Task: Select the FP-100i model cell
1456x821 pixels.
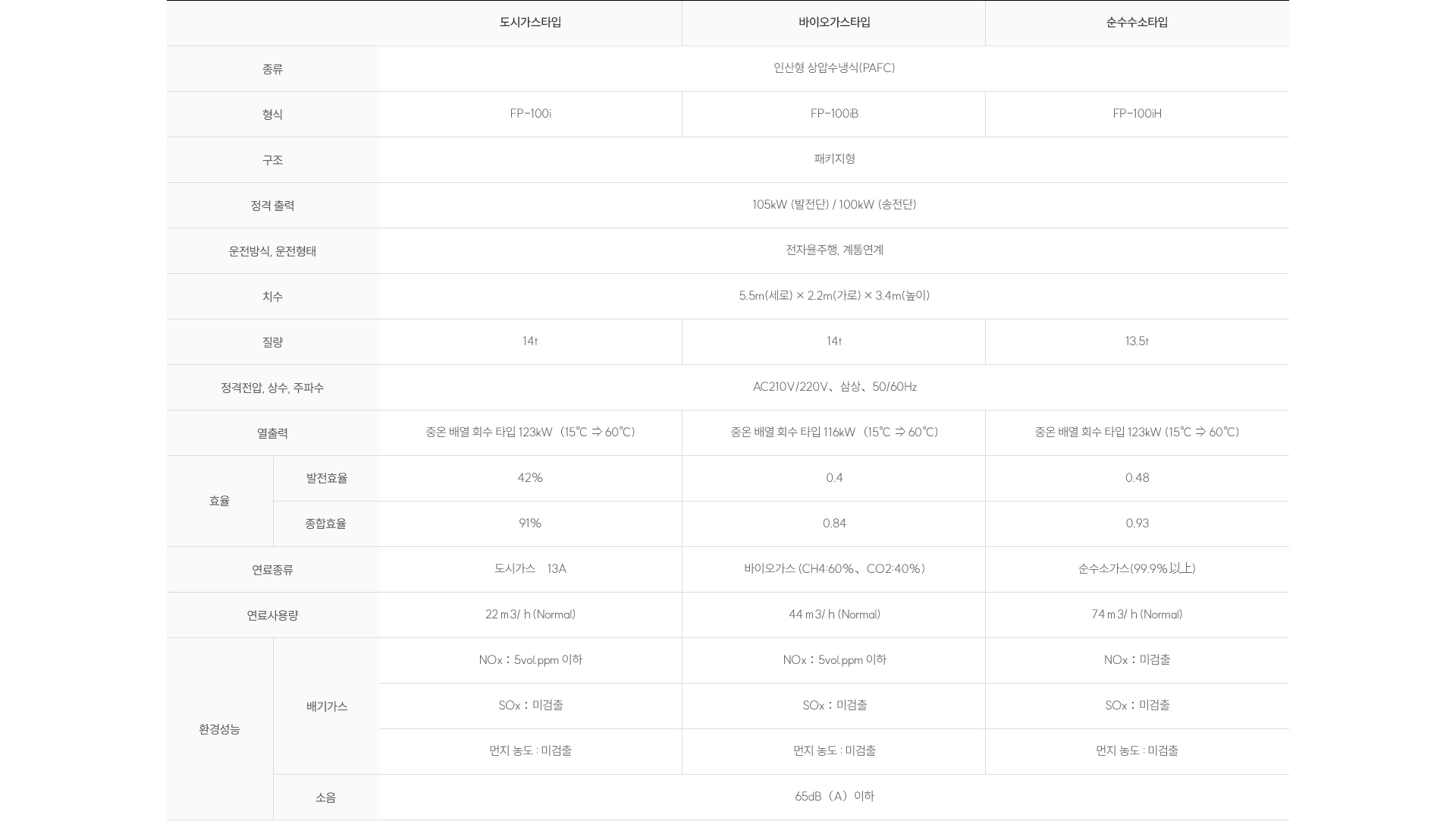Action: [530, 114]
